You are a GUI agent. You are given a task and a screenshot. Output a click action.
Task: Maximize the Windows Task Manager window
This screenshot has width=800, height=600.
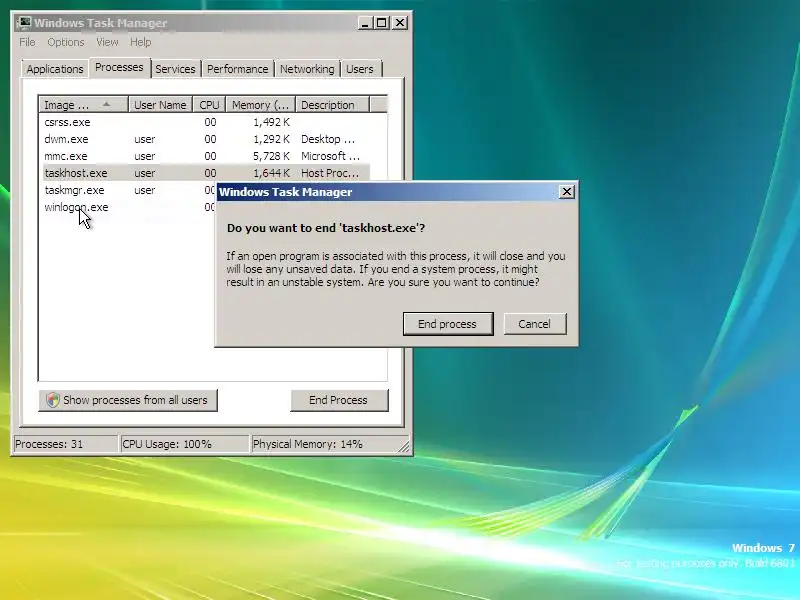pyautogui.click(x=382, y=23)
